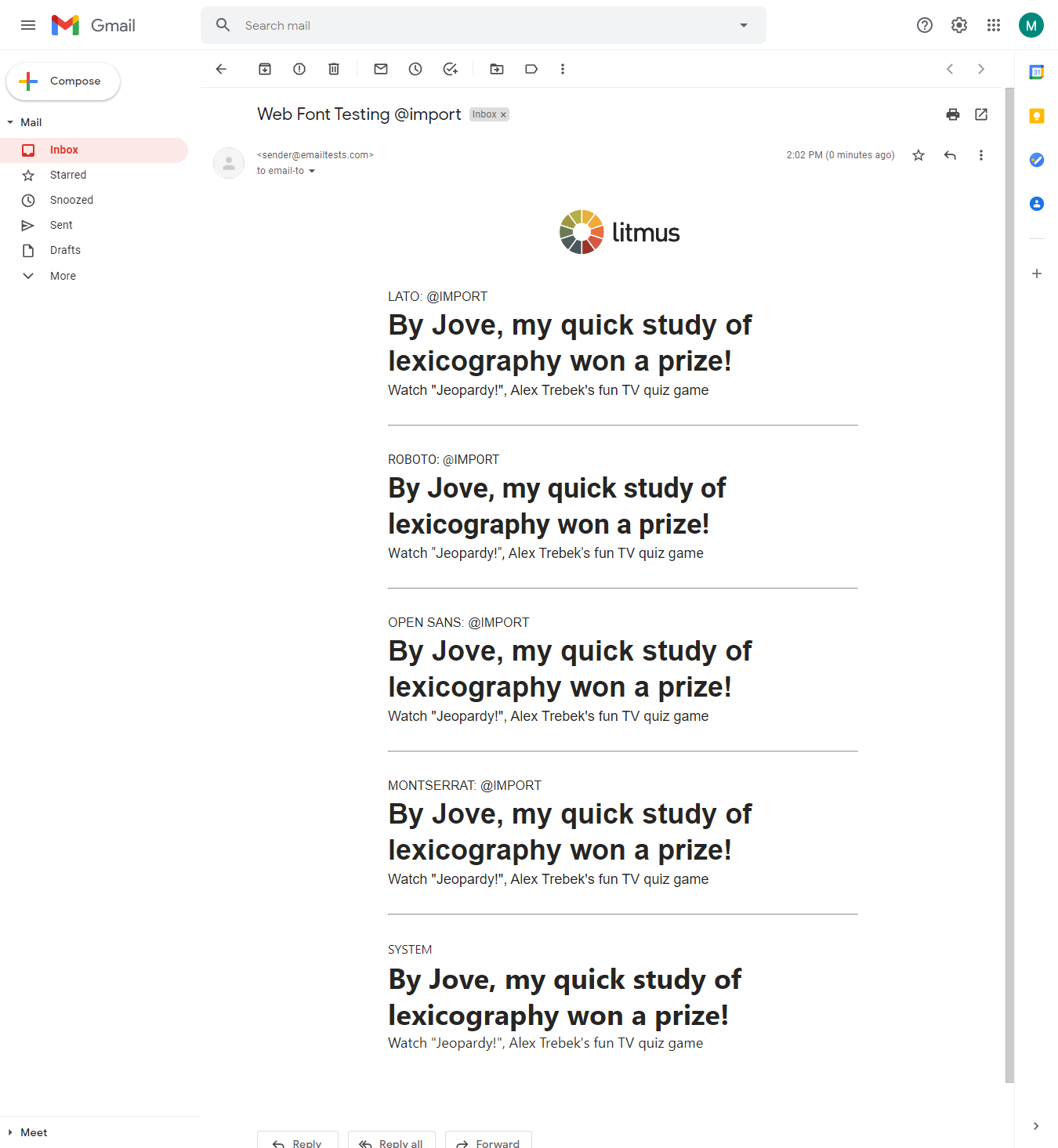The height and width of the screenshot is (1148, 1058).
Task: Remove the Inbox label from the email
Action: (x=503, y=114)
